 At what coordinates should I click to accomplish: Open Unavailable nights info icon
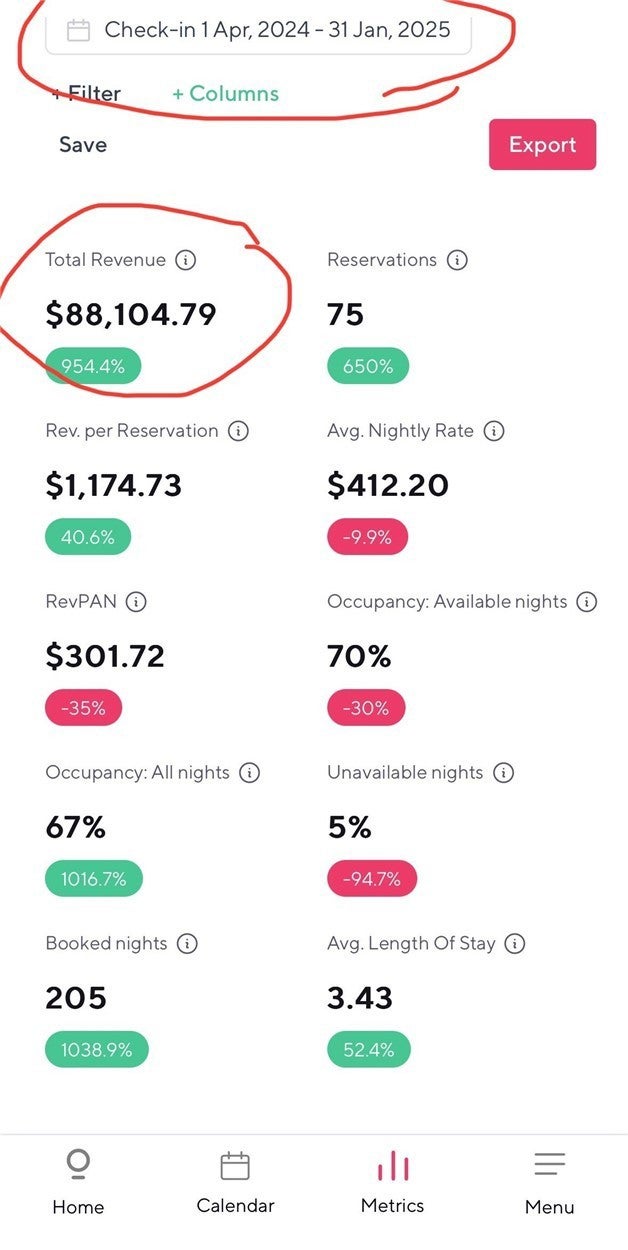504,773
